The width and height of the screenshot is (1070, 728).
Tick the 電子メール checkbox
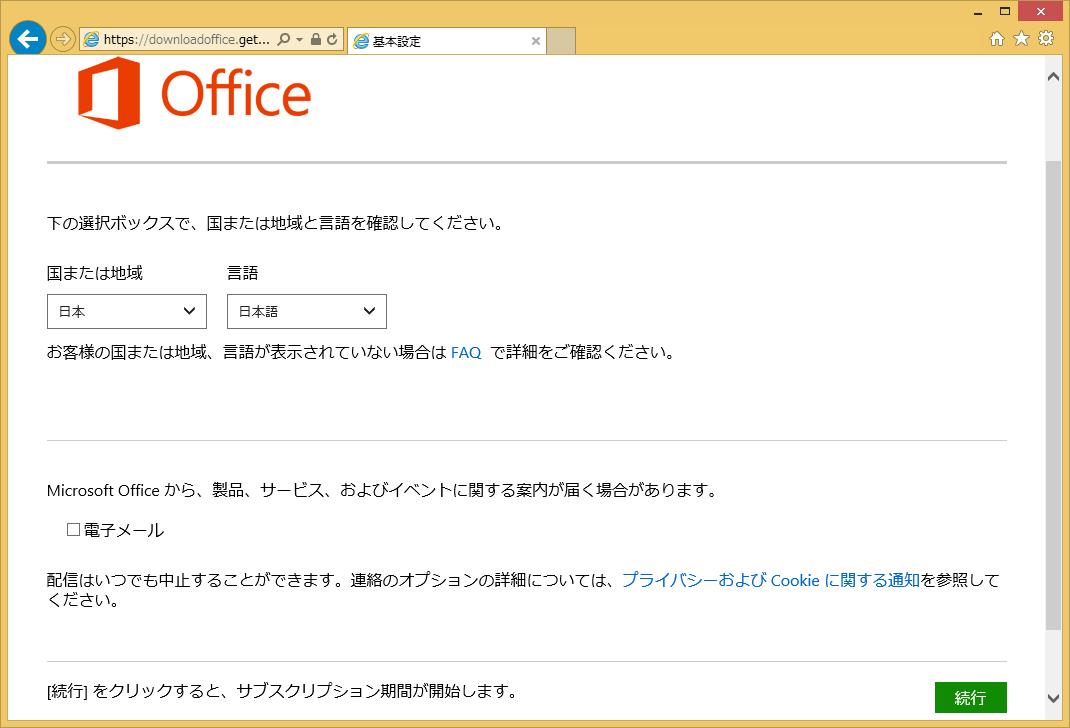tap(73, 529)
